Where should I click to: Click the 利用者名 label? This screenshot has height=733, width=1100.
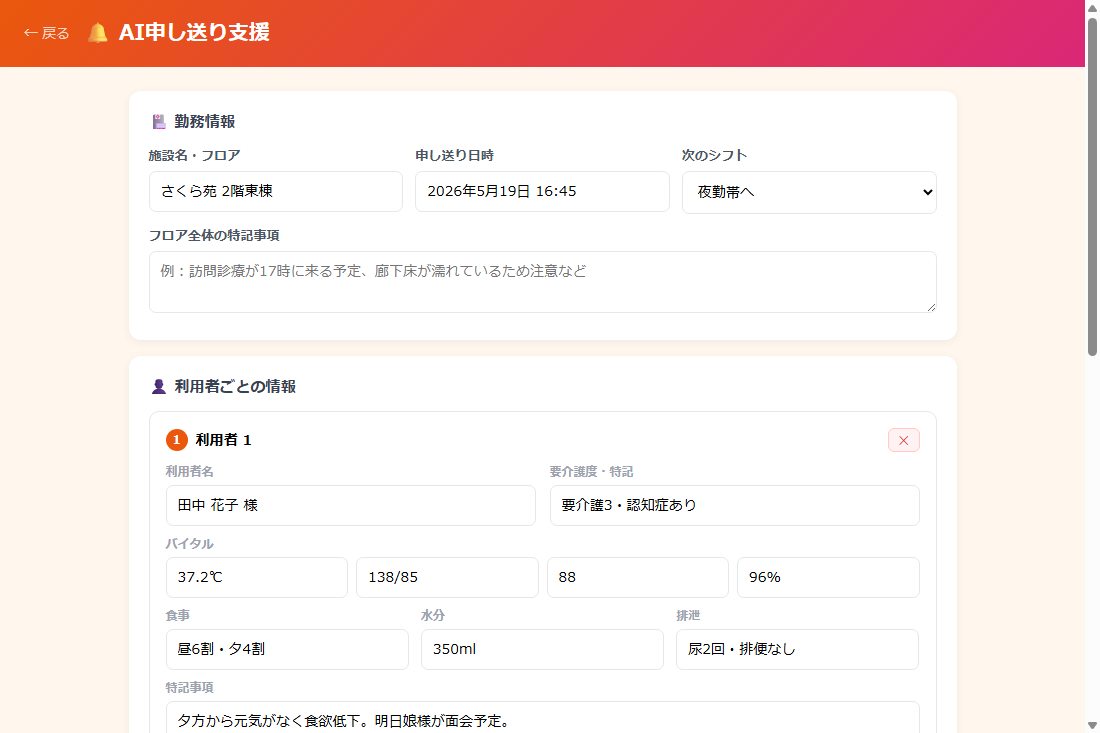tap(189, 471)
